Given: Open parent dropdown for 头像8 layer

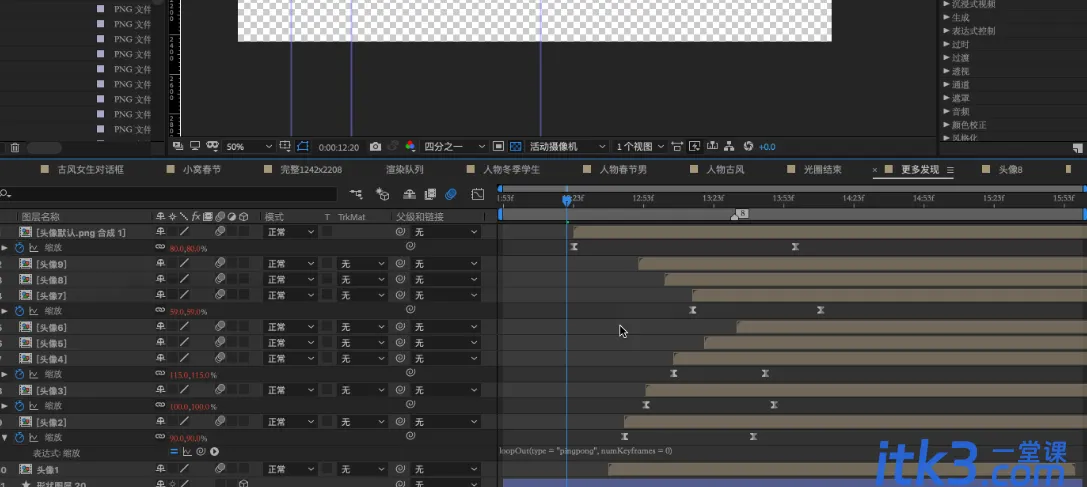Looking at the screenshot, I should coord(445,280).
